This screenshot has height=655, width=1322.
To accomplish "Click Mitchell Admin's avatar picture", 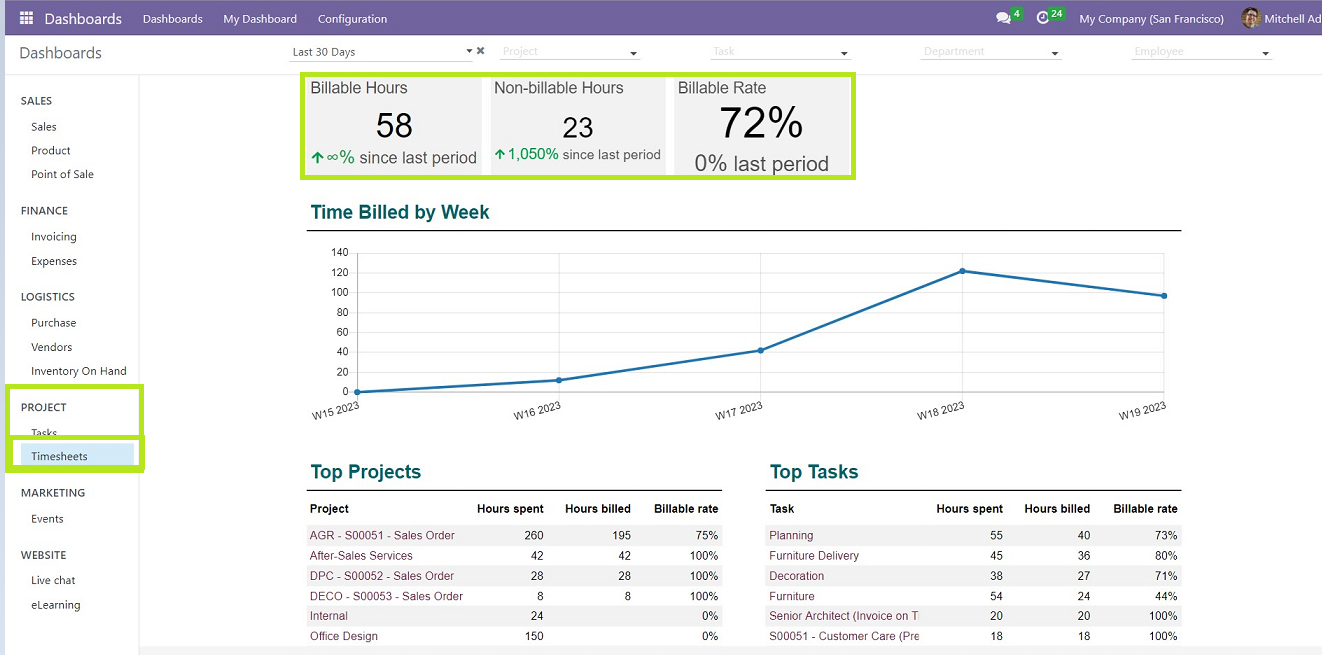I will [1250, 19].
